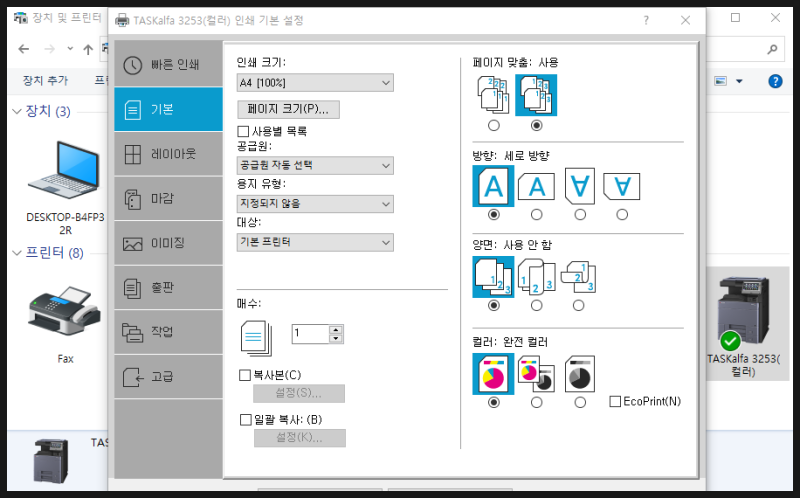Select the landscape orientation icon

pos(536,187)
